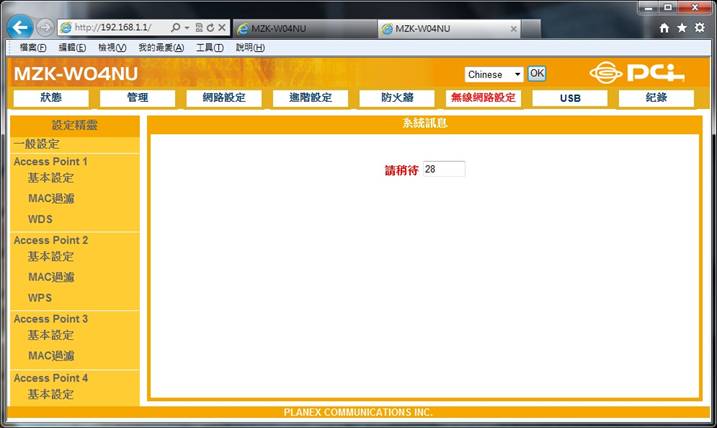Click 基本設定 under Access Point 1
Viewport: 717px width, 428px height.
pos(51,178)
